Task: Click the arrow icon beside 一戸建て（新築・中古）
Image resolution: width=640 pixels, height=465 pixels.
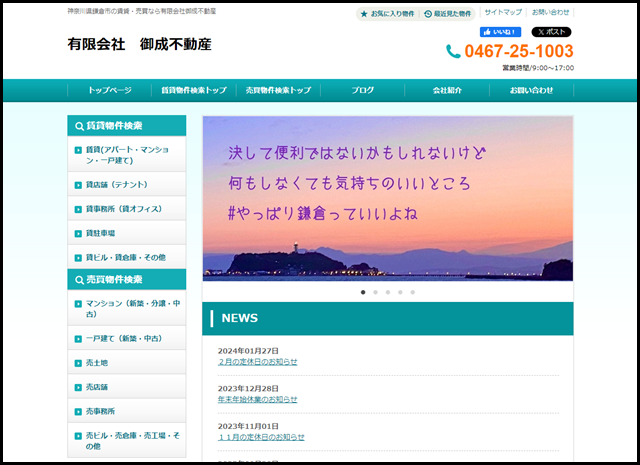Action: [x=78, y=339]
